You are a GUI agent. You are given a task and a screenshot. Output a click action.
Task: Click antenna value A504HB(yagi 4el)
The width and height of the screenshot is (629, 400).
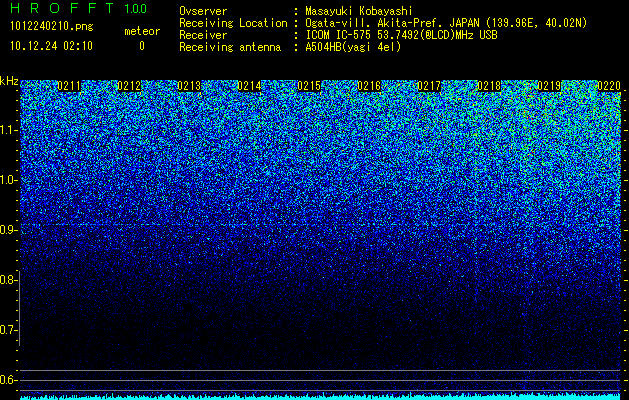pos(353,47)
